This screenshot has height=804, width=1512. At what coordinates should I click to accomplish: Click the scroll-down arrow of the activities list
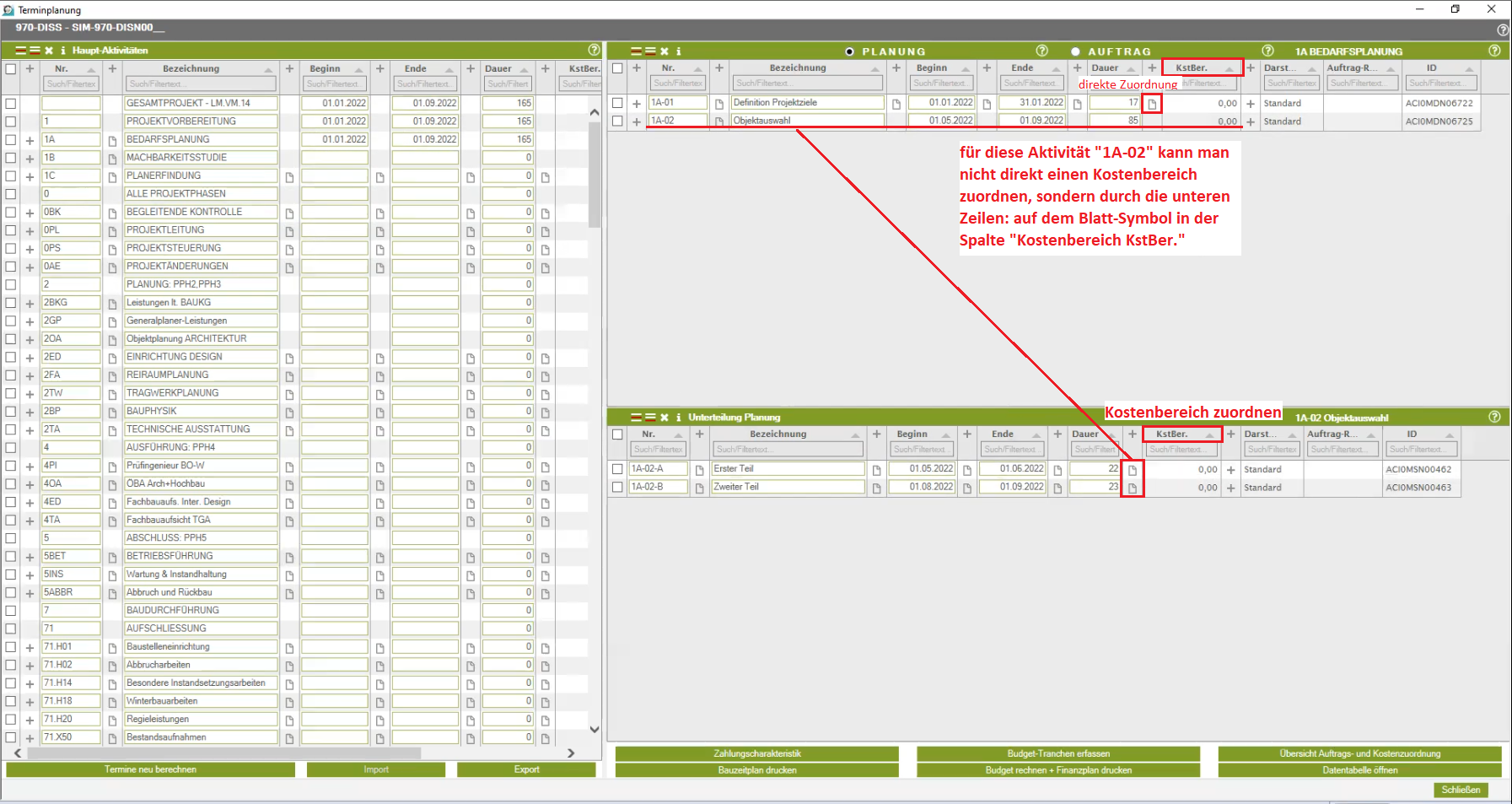click(595, 729)
